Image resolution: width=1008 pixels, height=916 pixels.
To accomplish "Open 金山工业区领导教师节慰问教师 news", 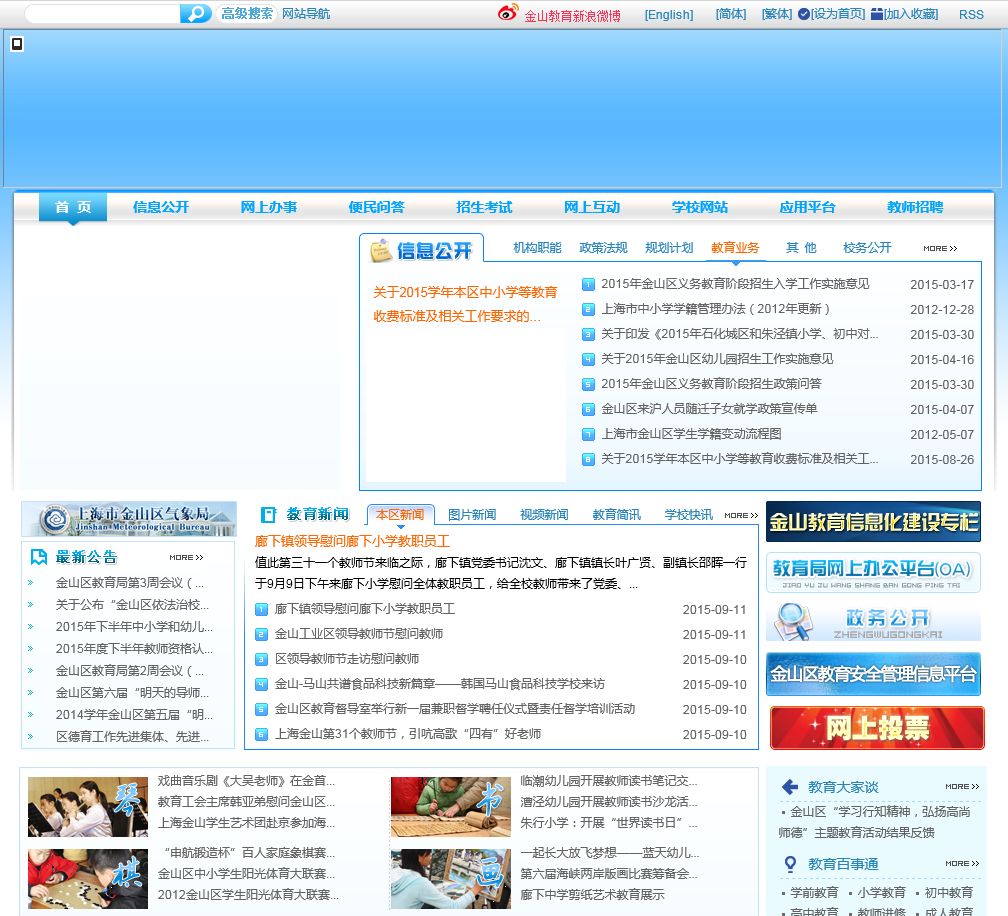I will coord(359,634).
